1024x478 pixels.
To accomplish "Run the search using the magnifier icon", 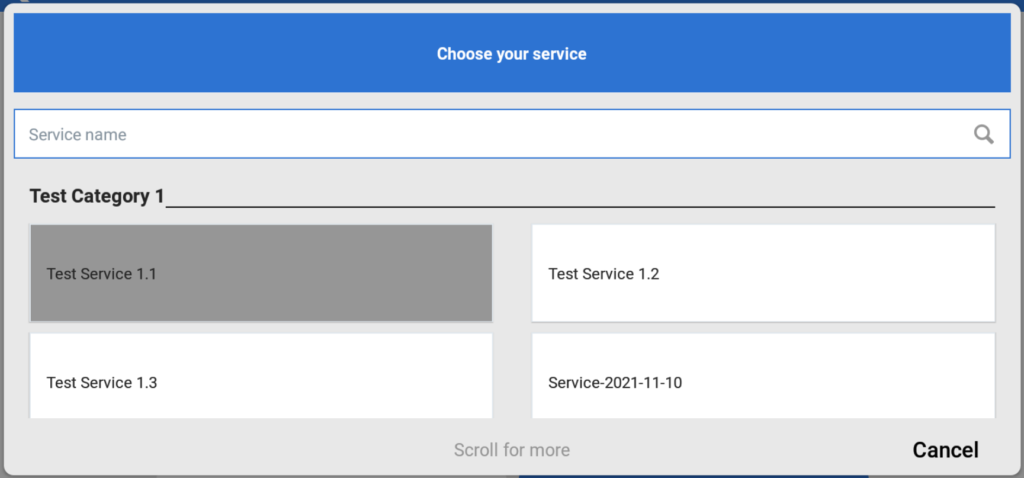I will click(x=984, y=135).
